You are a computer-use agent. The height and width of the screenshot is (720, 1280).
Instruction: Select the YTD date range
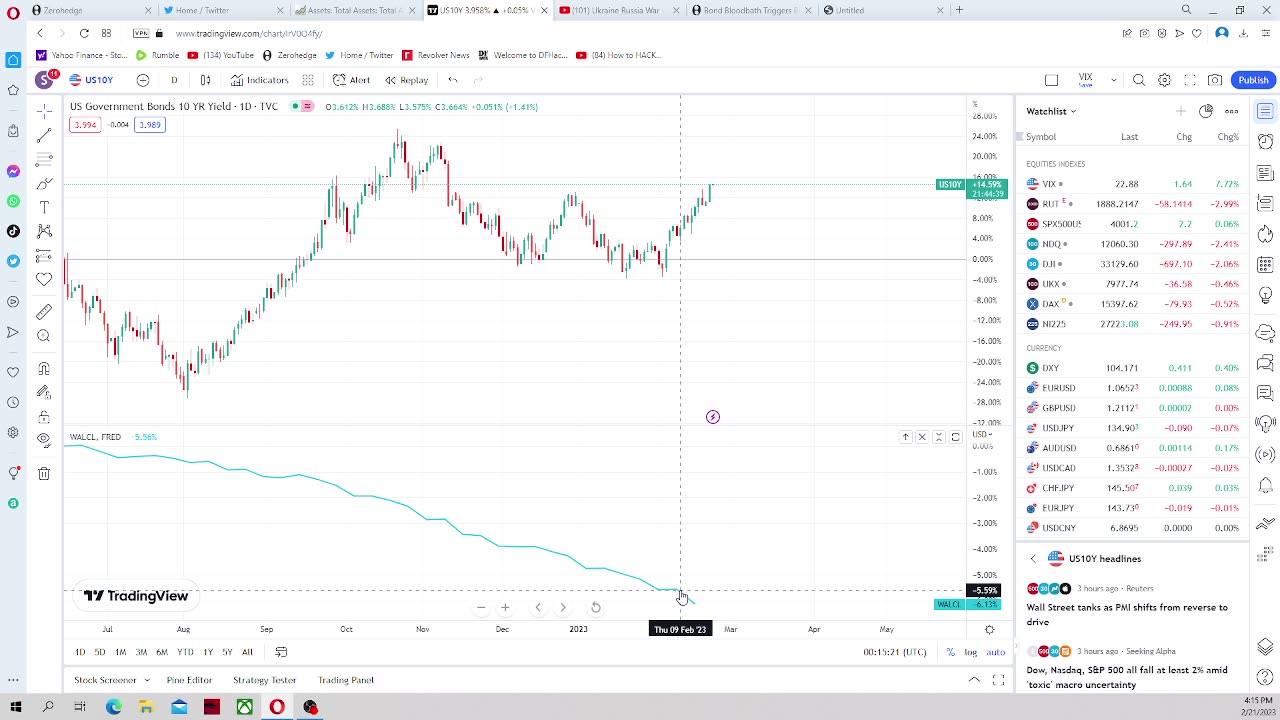pos(185,652)
